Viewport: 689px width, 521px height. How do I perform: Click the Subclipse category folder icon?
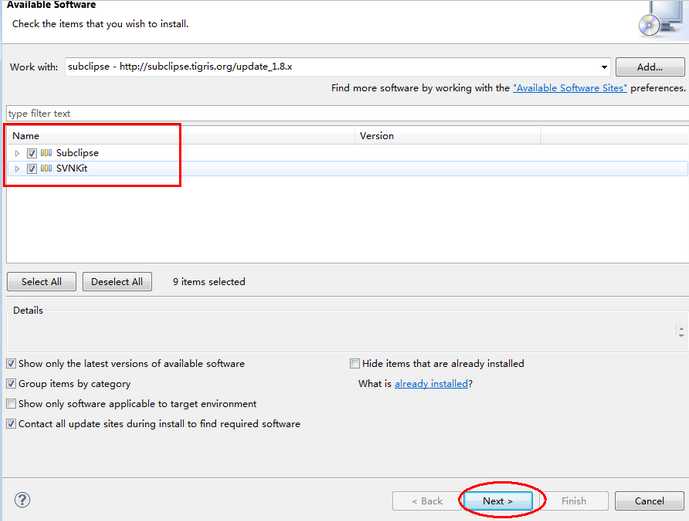pyautogui.click(x=46, y=153)
